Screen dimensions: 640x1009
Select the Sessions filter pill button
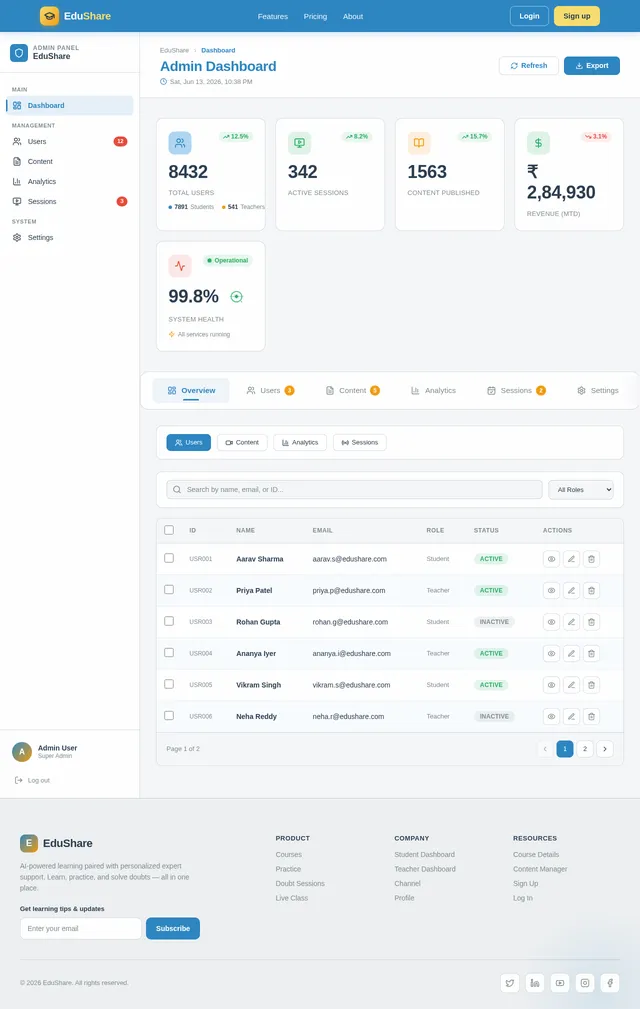pyautogui.click(x=360, y=443)
